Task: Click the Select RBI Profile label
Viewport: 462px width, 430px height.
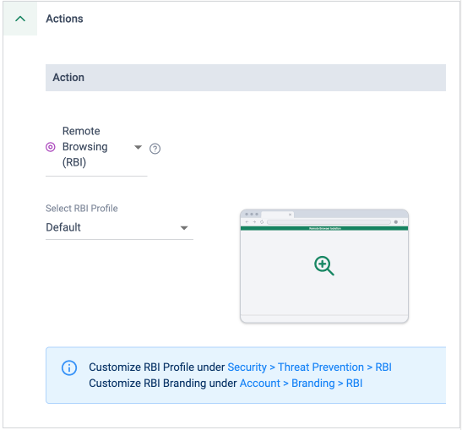Action: point(82,208)
